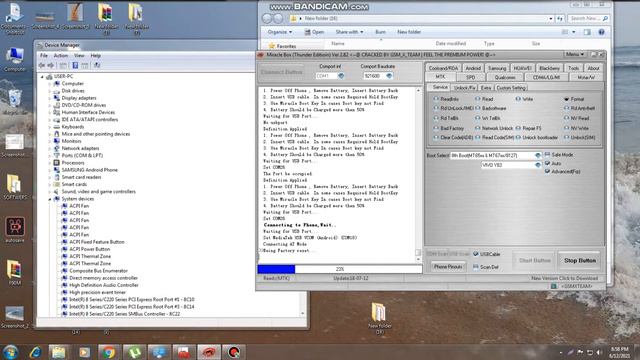The width and height of the screenshot is (640, 360).
Task: Open Action menu in Device Manager
Action: pos(61,56)
